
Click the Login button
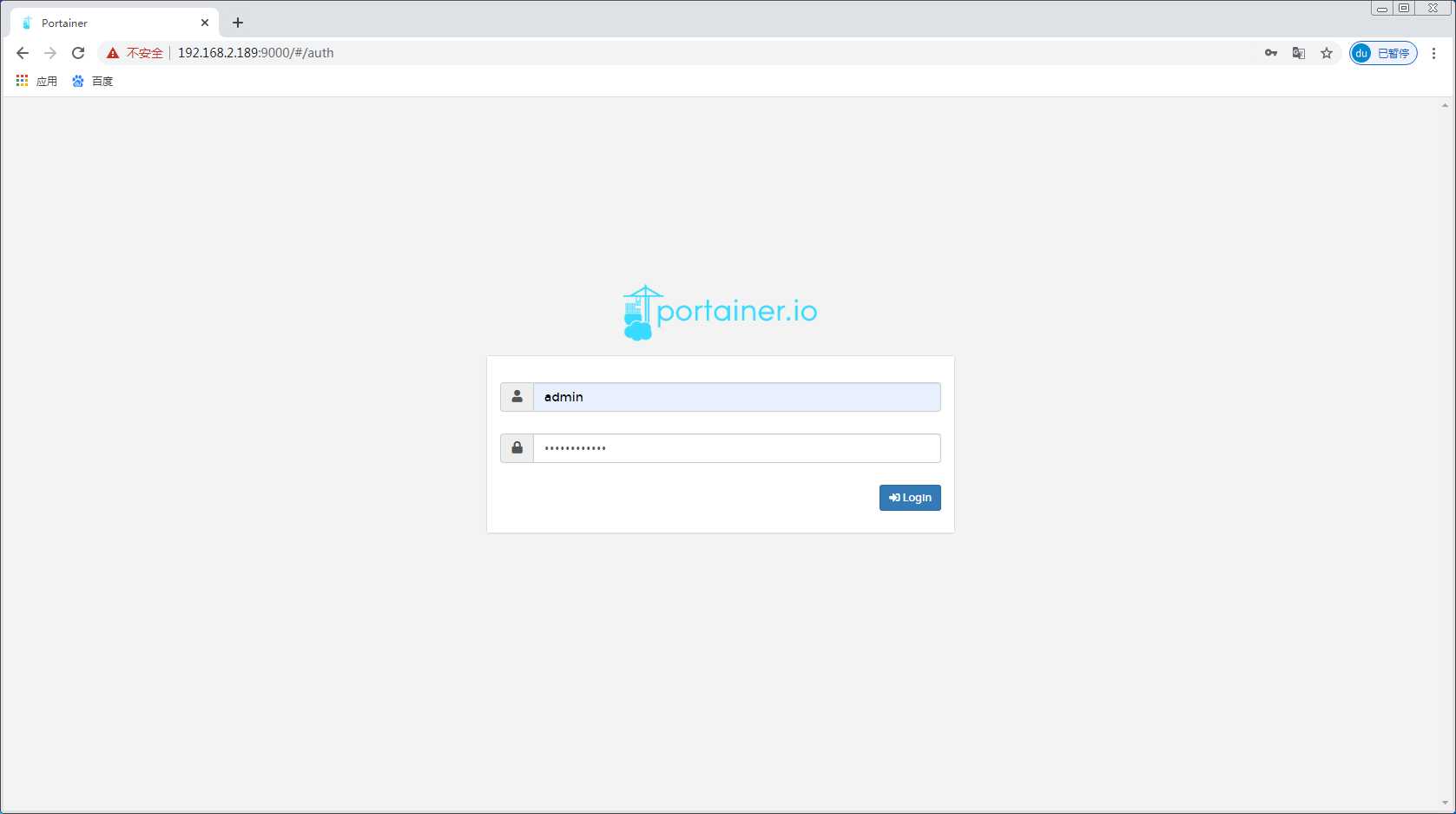tap(910, 498)
